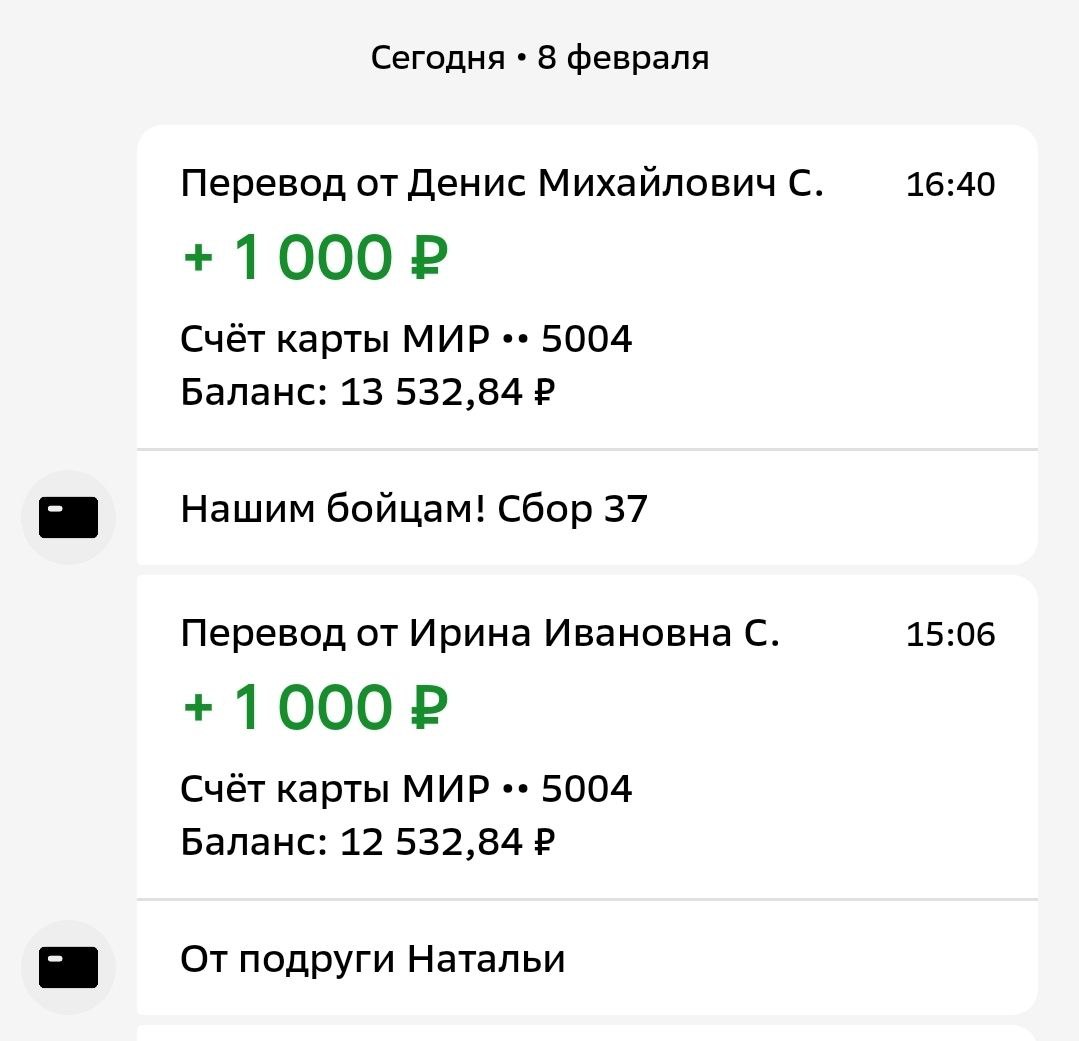This screenshot has height=1041, width=1079.
Task: Click 'Счёт карты МИР •• 5004' in second transfer
Action: [406, 790]
